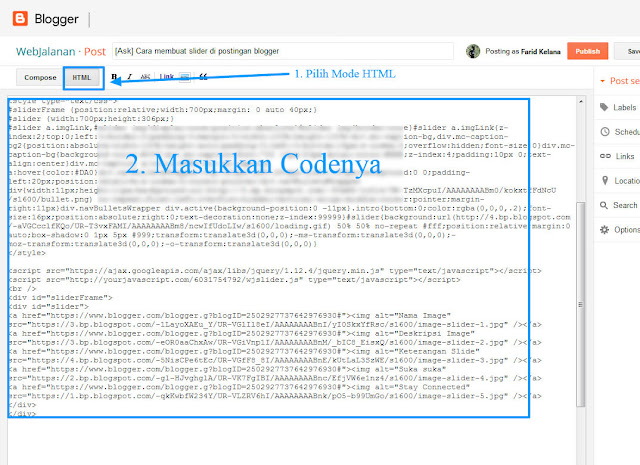Click the wjslider.js script line
This screenshot has height=465, width=640.
(x=235, y=280)
